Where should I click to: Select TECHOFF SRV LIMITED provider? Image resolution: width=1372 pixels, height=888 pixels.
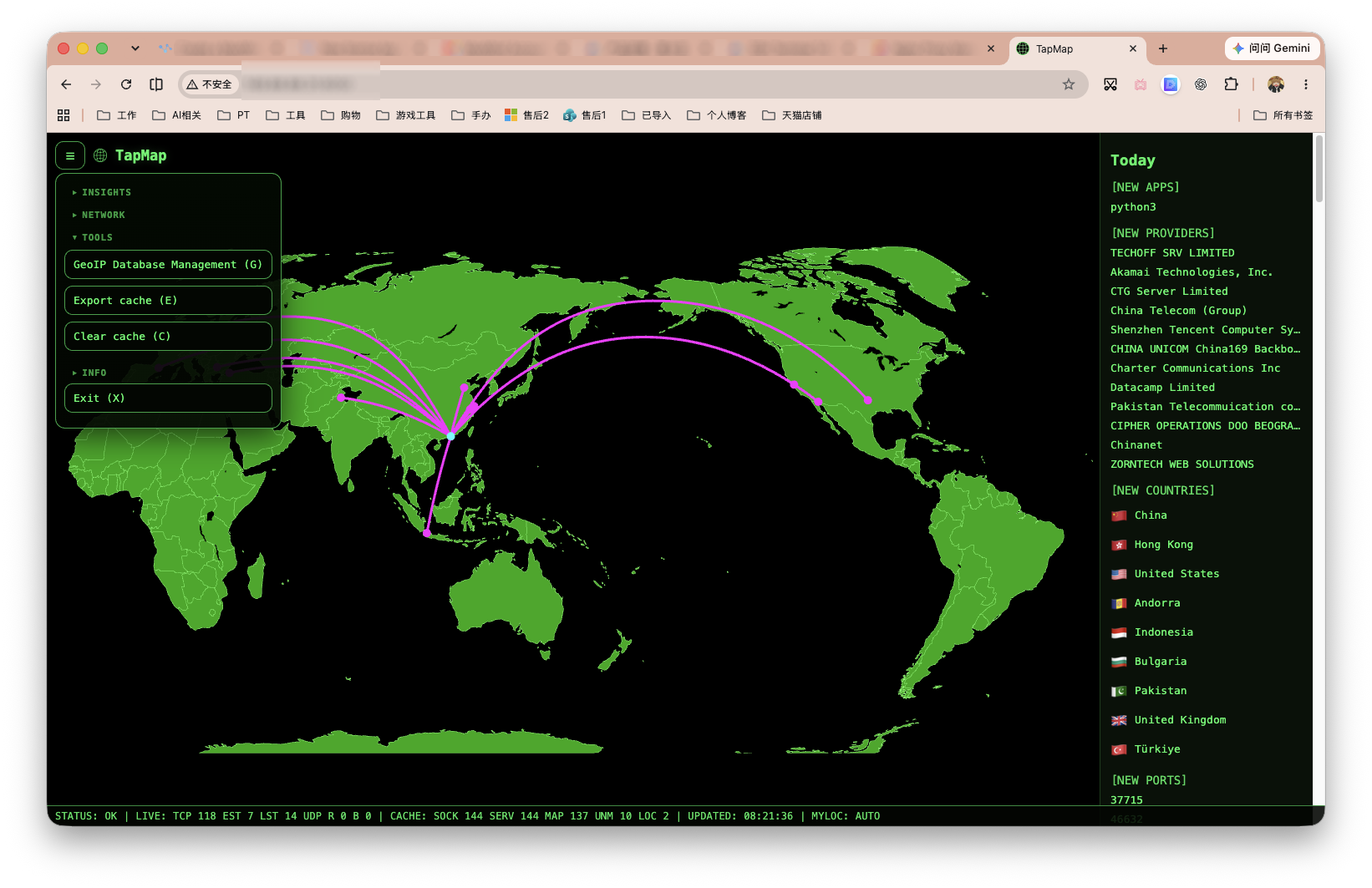[x=1172, y=253]
